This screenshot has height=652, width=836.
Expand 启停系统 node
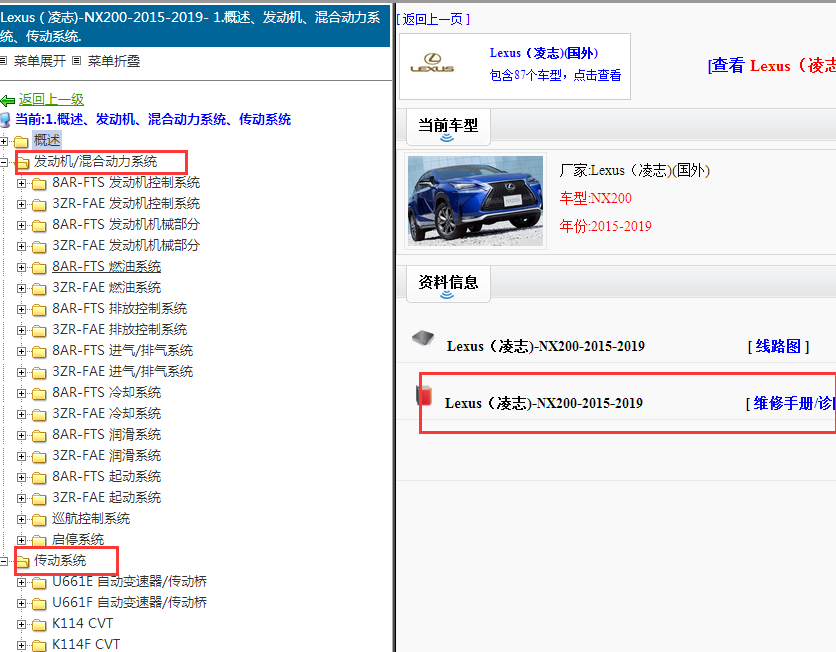pos(21,540)
